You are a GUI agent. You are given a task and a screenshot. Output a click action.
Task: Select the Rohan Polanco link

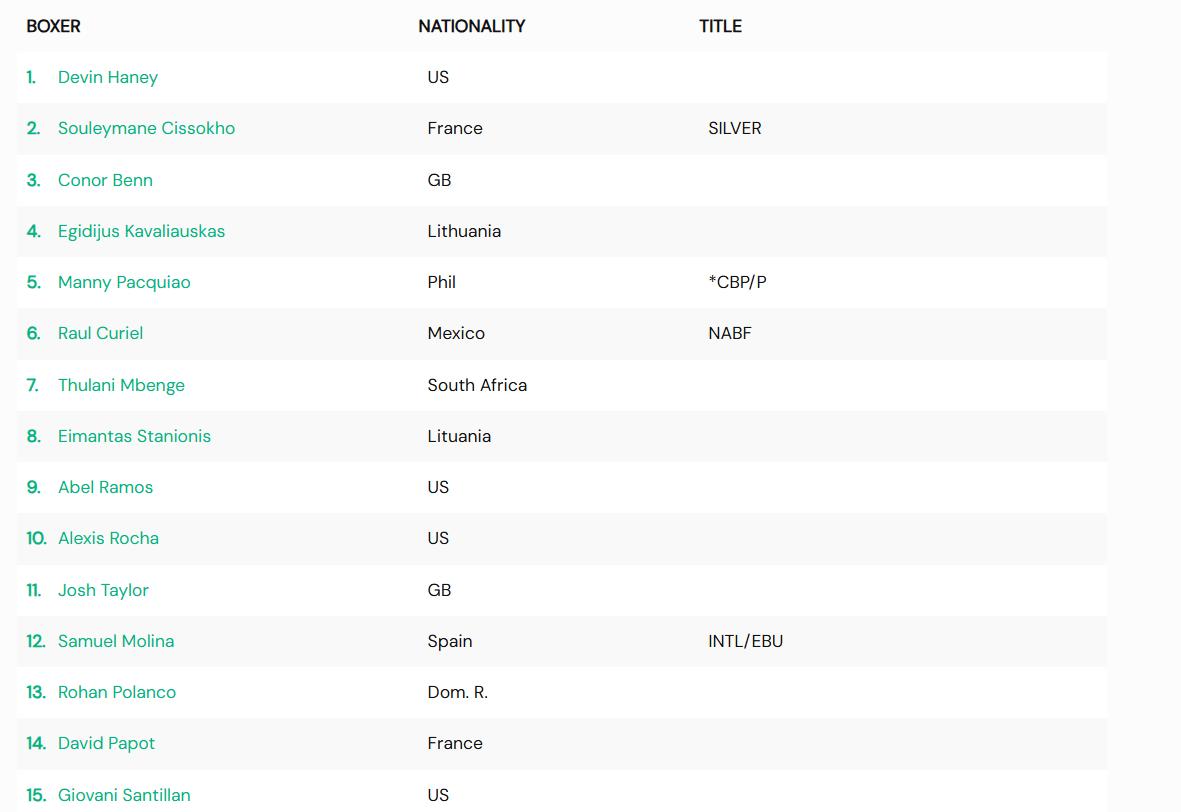tap(117, 692)
